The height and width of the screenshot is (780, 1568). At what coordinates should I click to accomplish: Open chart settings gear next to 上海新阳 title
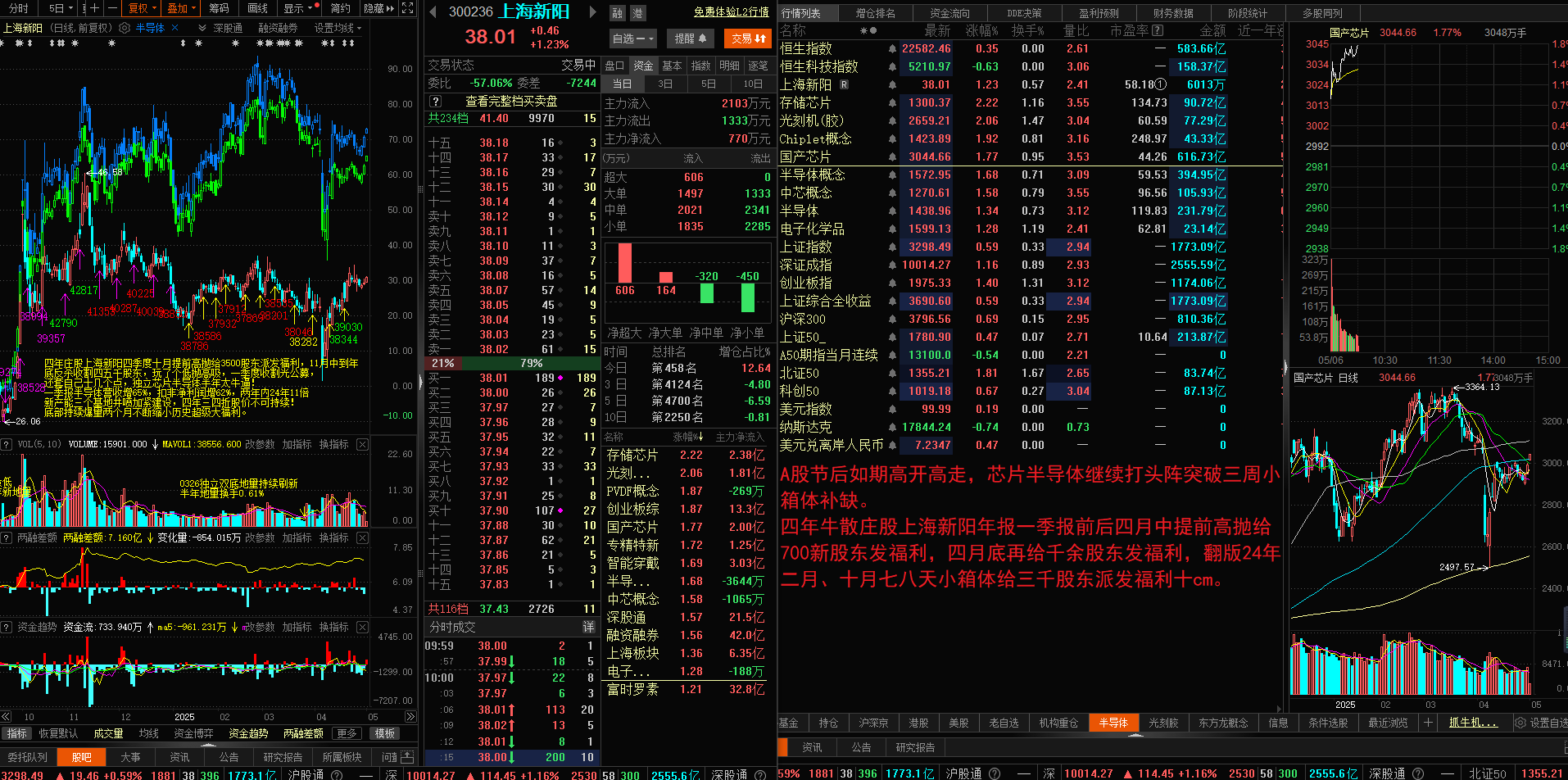click(125, 28)
